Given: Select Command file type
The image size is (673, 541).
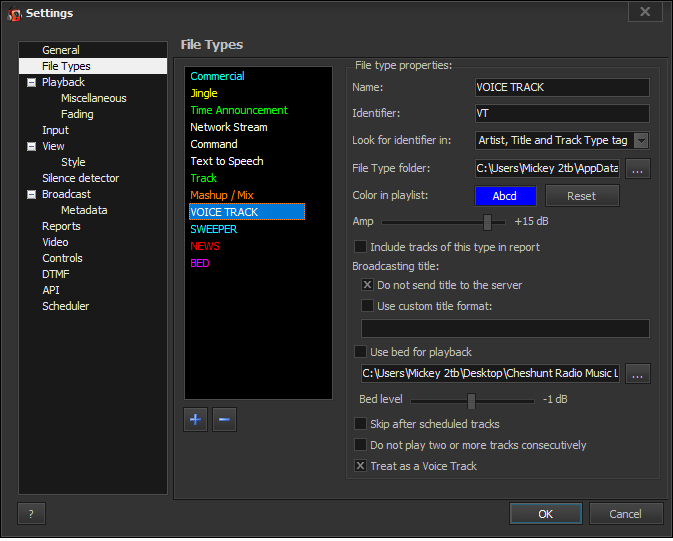Looking at the screenshot, I should click(x=214, y=144).
